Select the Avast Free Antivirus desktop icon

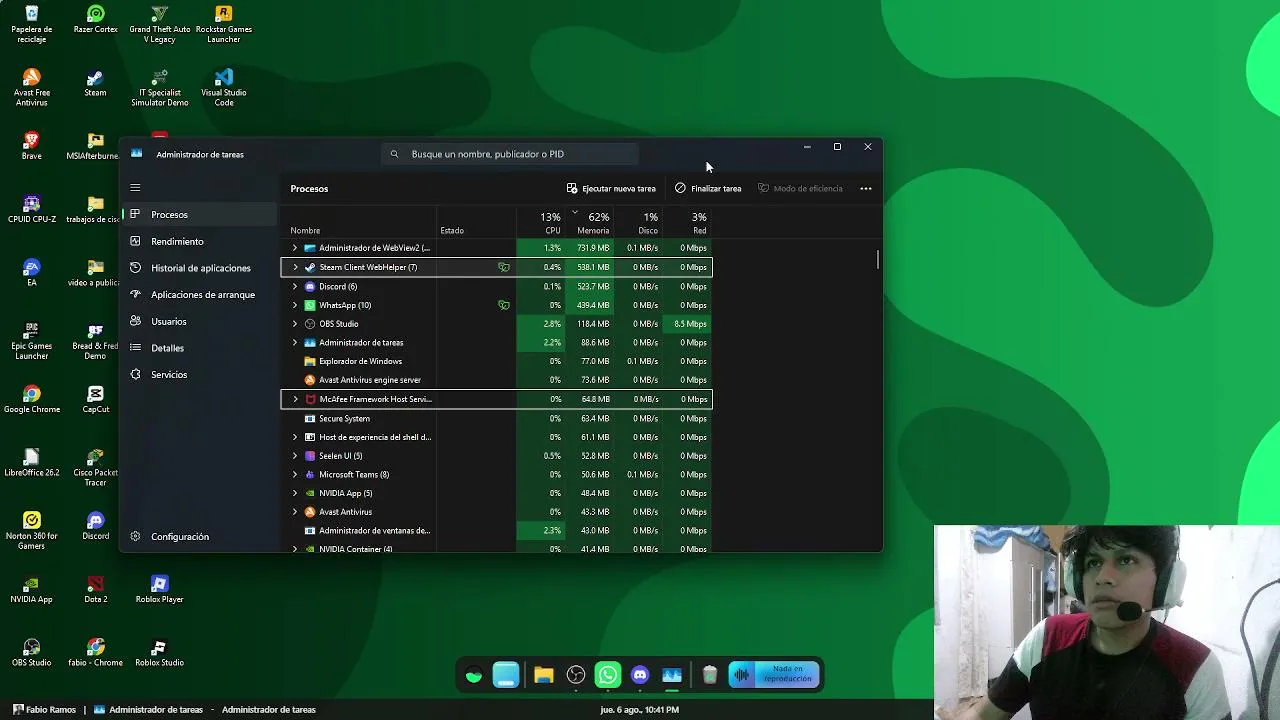[x=31, y=88]
